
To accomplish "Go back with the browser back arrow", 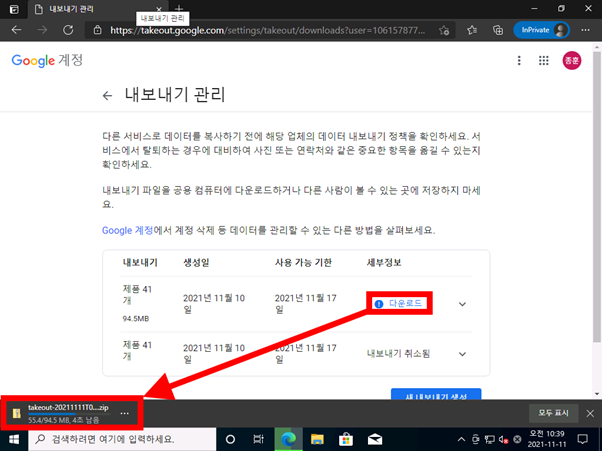I will [16, 30].
